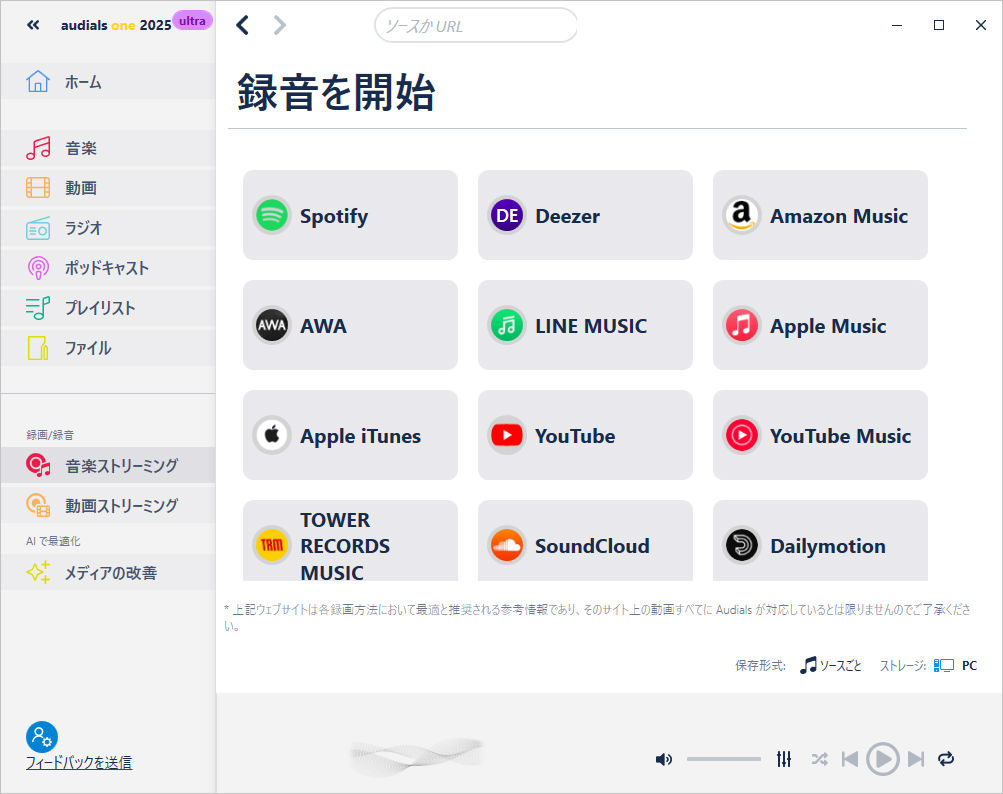Click the podcast icon beside ポッドキャスト
This screenshot has width=1003, height=794.
pyautogui.click(x=38, y=268)
